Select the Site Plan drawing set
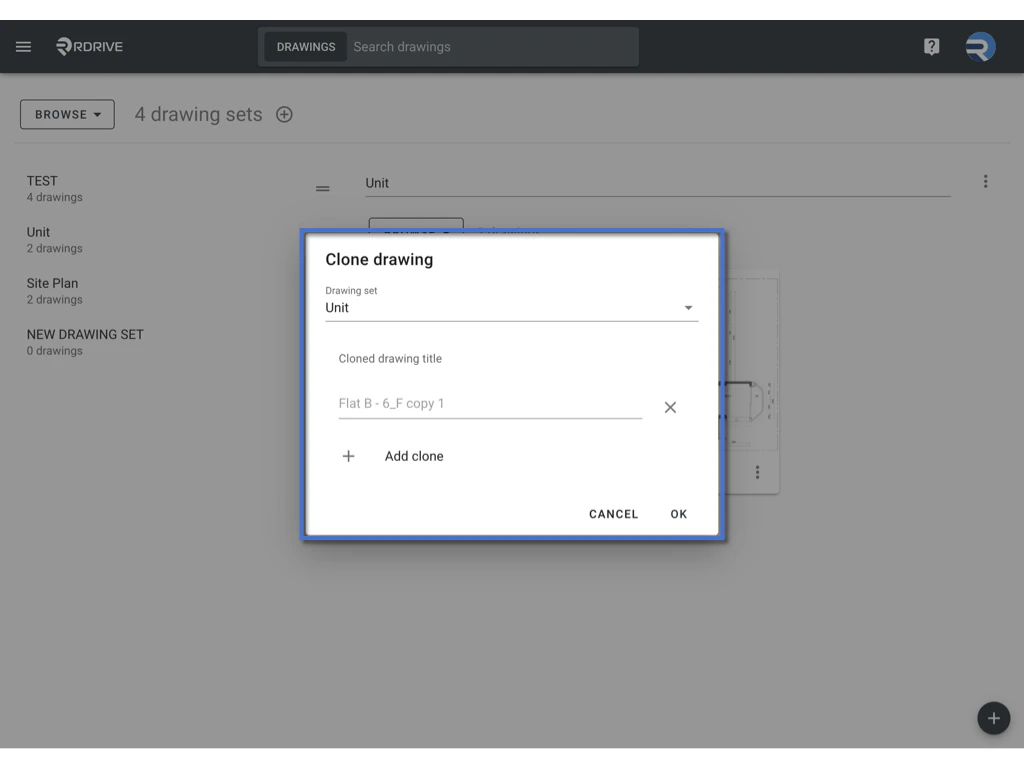Viewport: 1024px width, 768px height. tap(55, 291)
